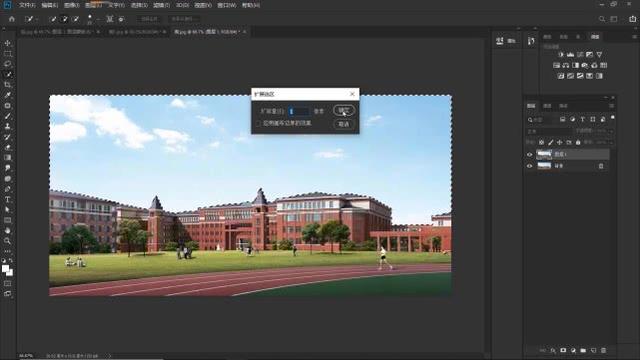Open the 图像(I) menu
The height and width of the screenshot is (360, 640).
click(x=71, y=5)
